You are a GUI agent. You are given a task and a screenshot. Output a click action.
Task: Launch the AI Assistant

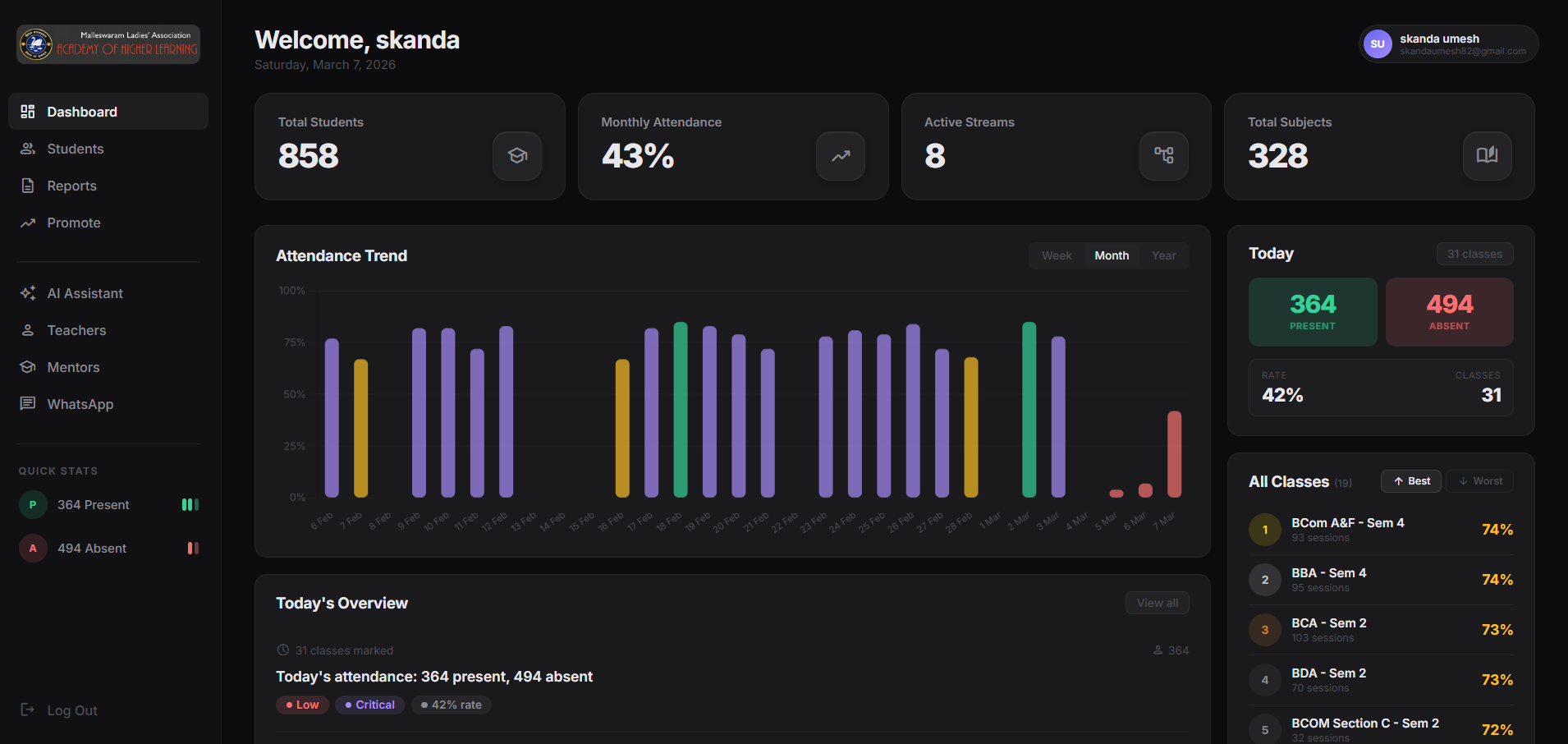pyautogui.click(x=85, y=293)
